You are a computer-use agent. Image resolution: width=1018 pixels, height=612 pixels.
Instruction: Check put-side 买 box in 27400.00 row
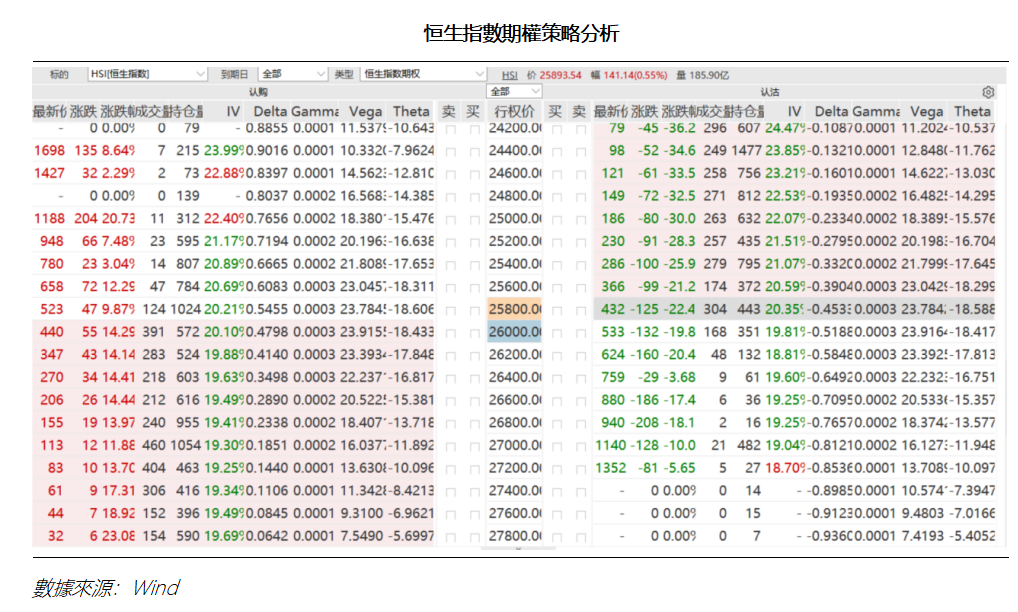click(x=556, y=493)
